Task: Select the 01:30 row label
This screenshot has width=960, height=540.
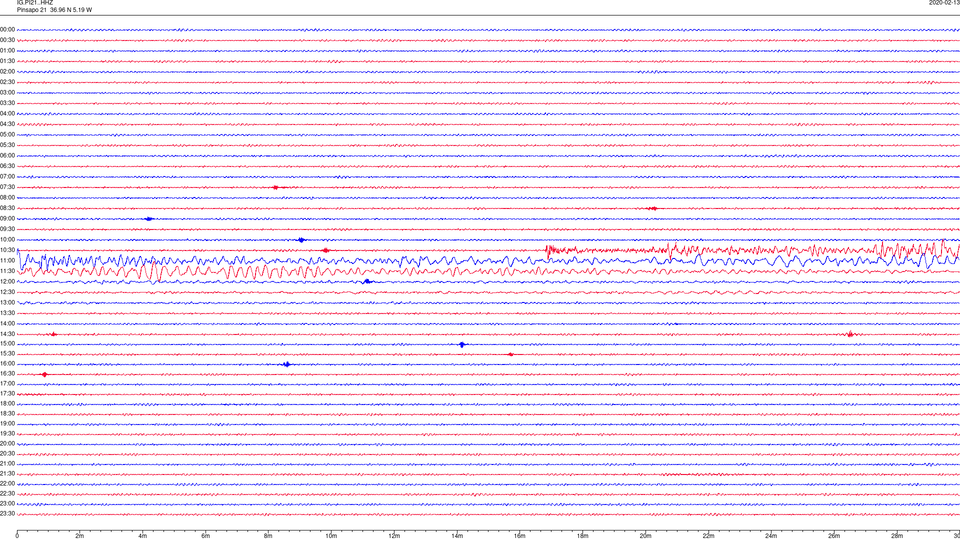Action: pyautogui.click(x=7, y=61)
